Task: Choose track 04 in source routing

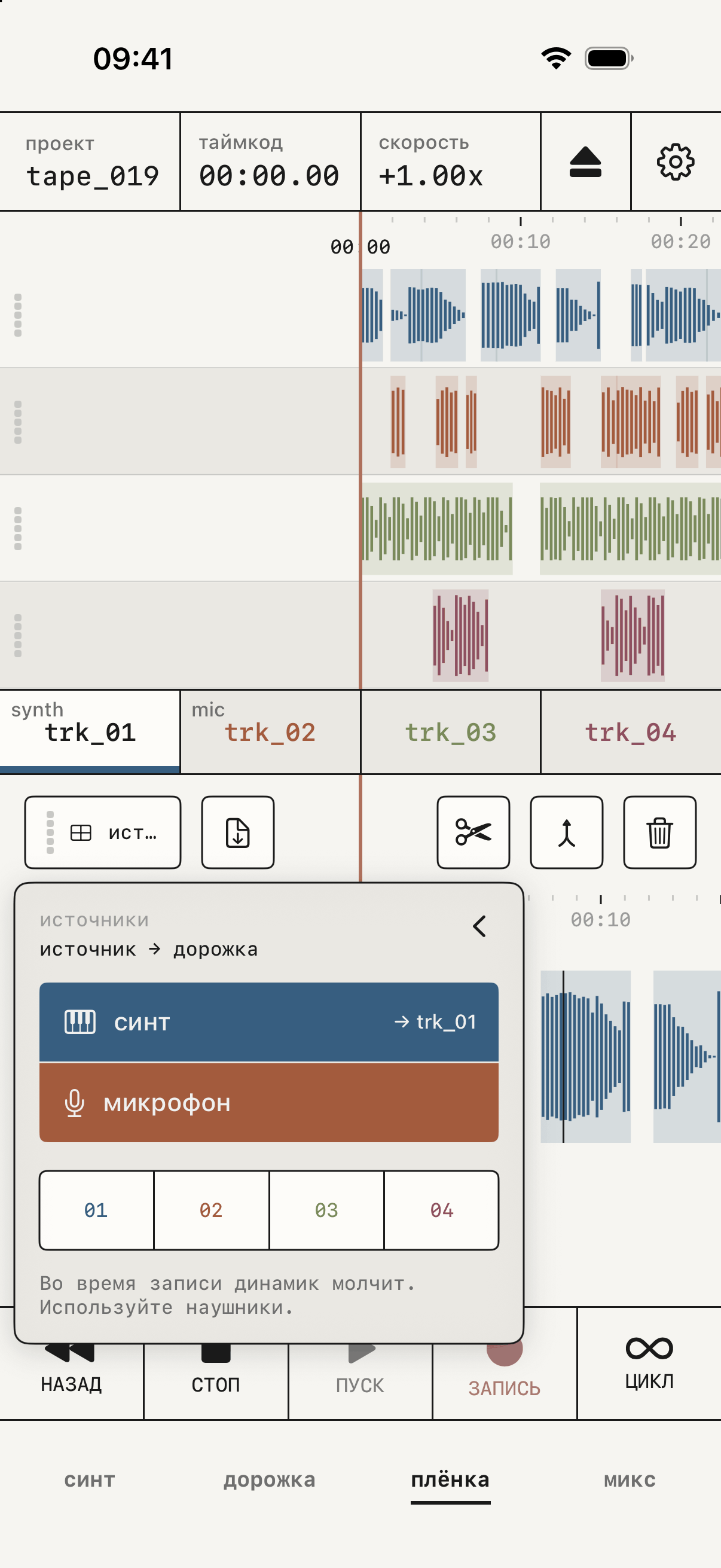Action: coord(442,1210)
